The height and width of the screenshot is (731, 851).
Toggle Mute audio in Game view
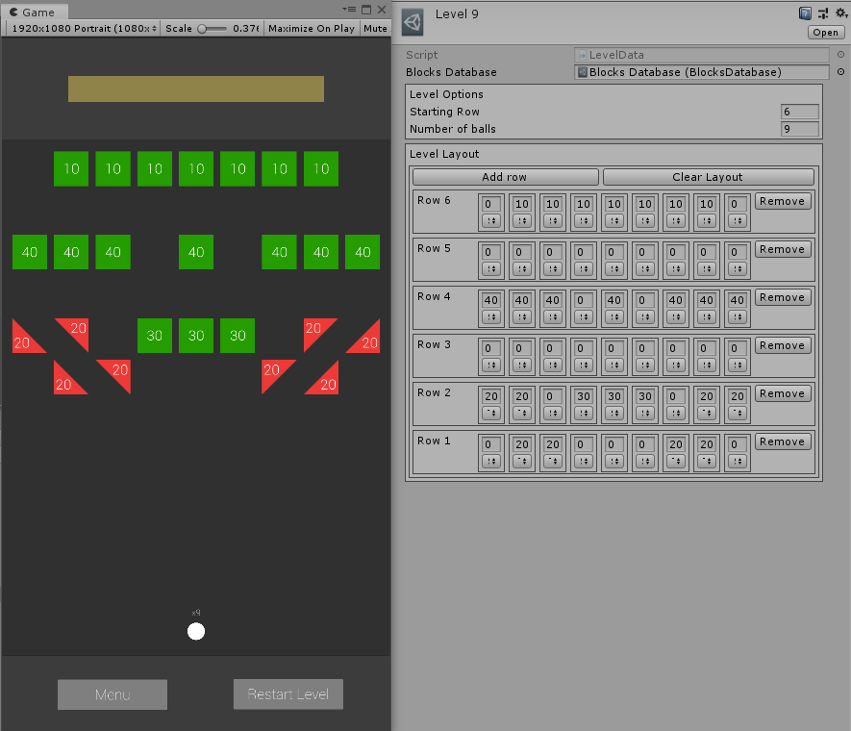click(x=376, y=28)
